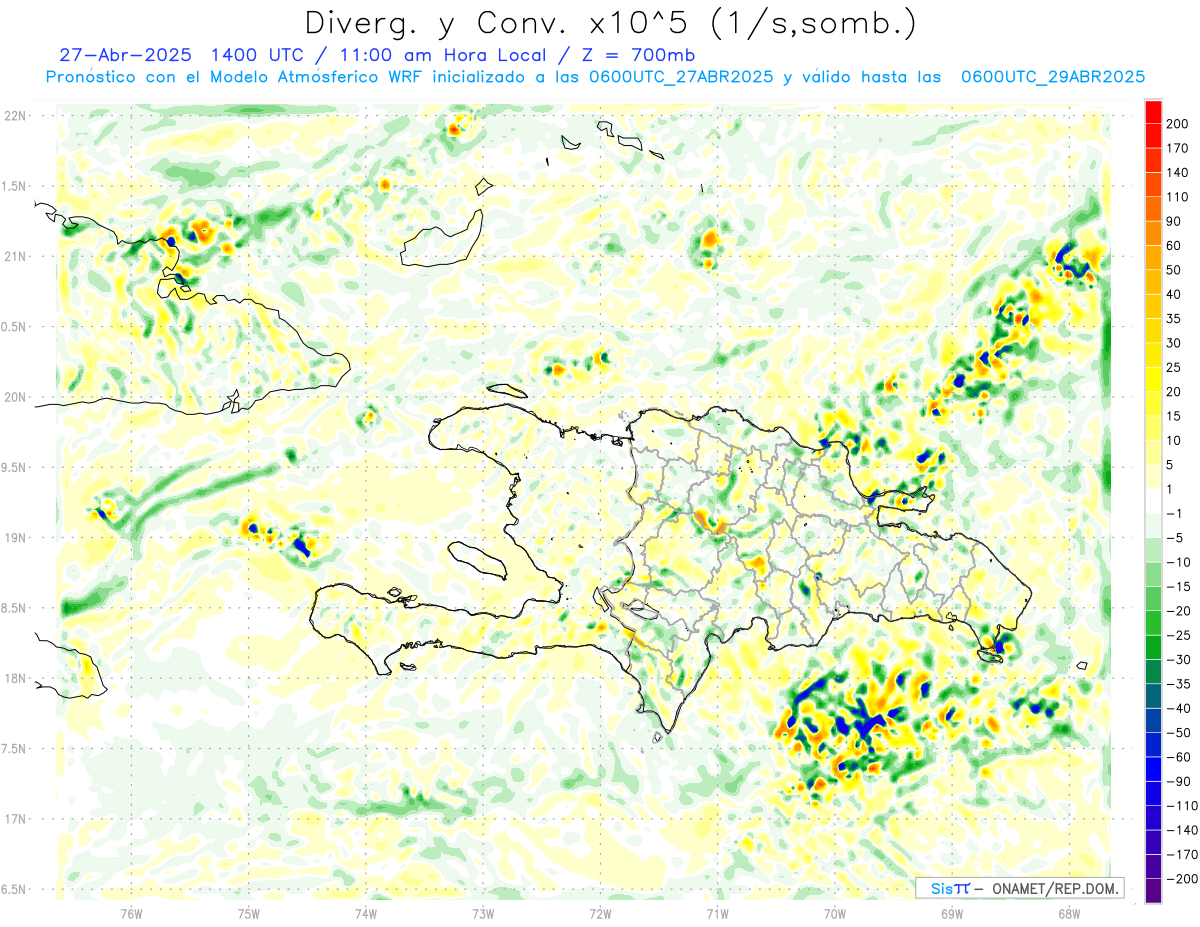Click longitude axis label '76W'
The width and height of the screenshot is (1200, 927).
coord(131,914)
